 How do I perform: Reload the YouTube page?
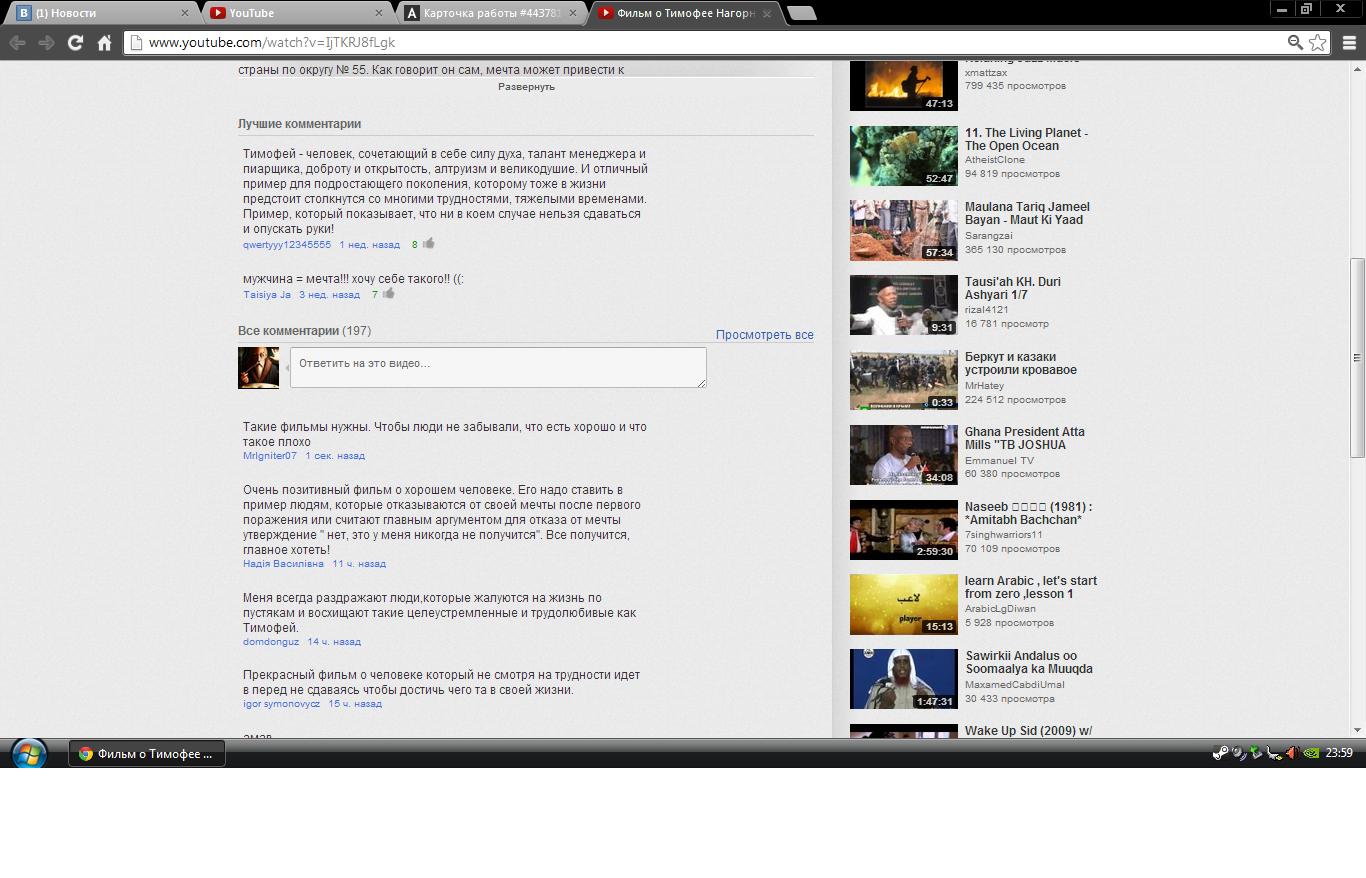point(75,42)
